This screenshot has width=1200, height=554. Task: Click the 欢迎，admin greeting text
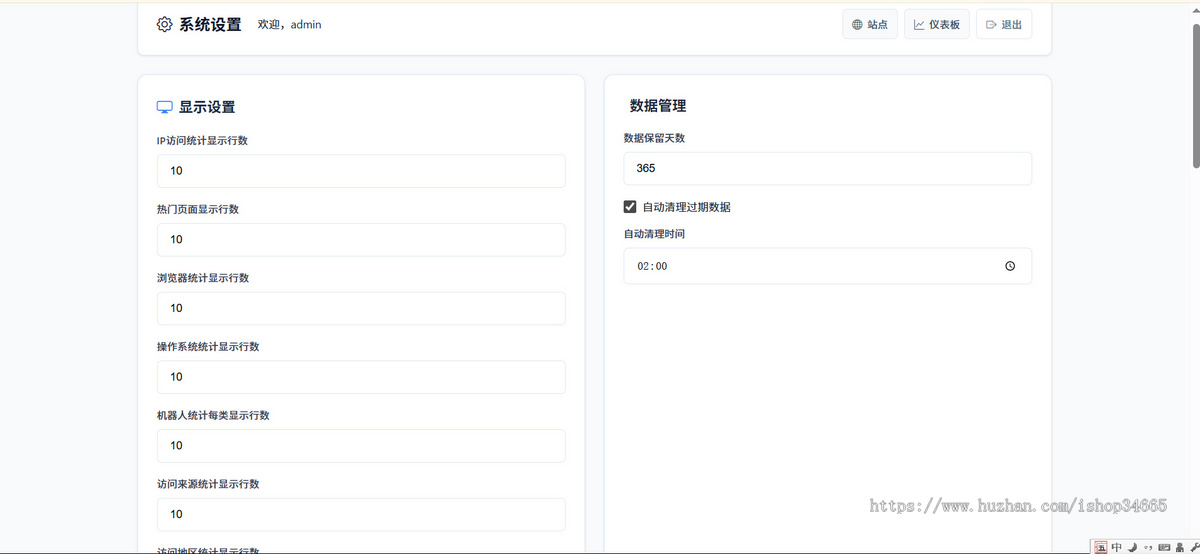290,24
